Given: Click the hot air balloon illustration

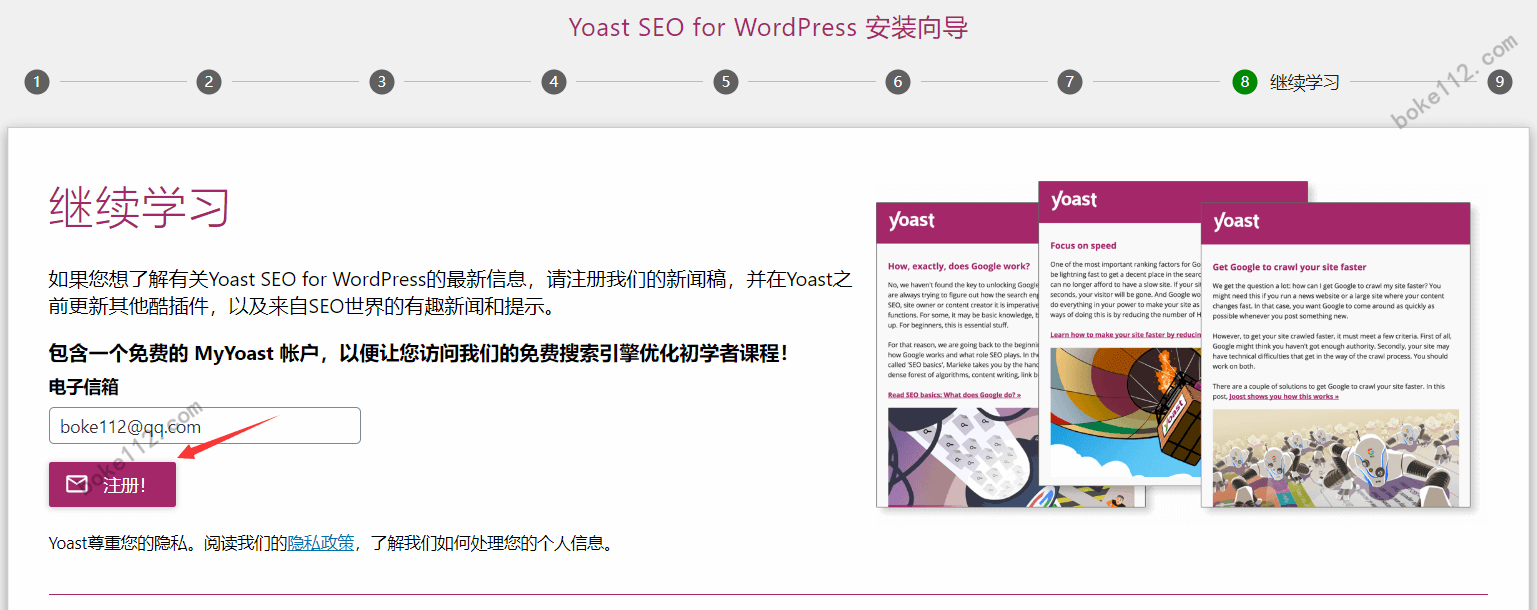Looking at the screenshot, I should [1123, 414].
